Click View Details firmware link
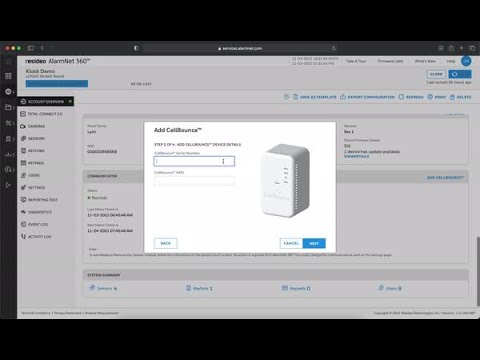The height and width of the screenshot is (360, 480). pos(356,156)
